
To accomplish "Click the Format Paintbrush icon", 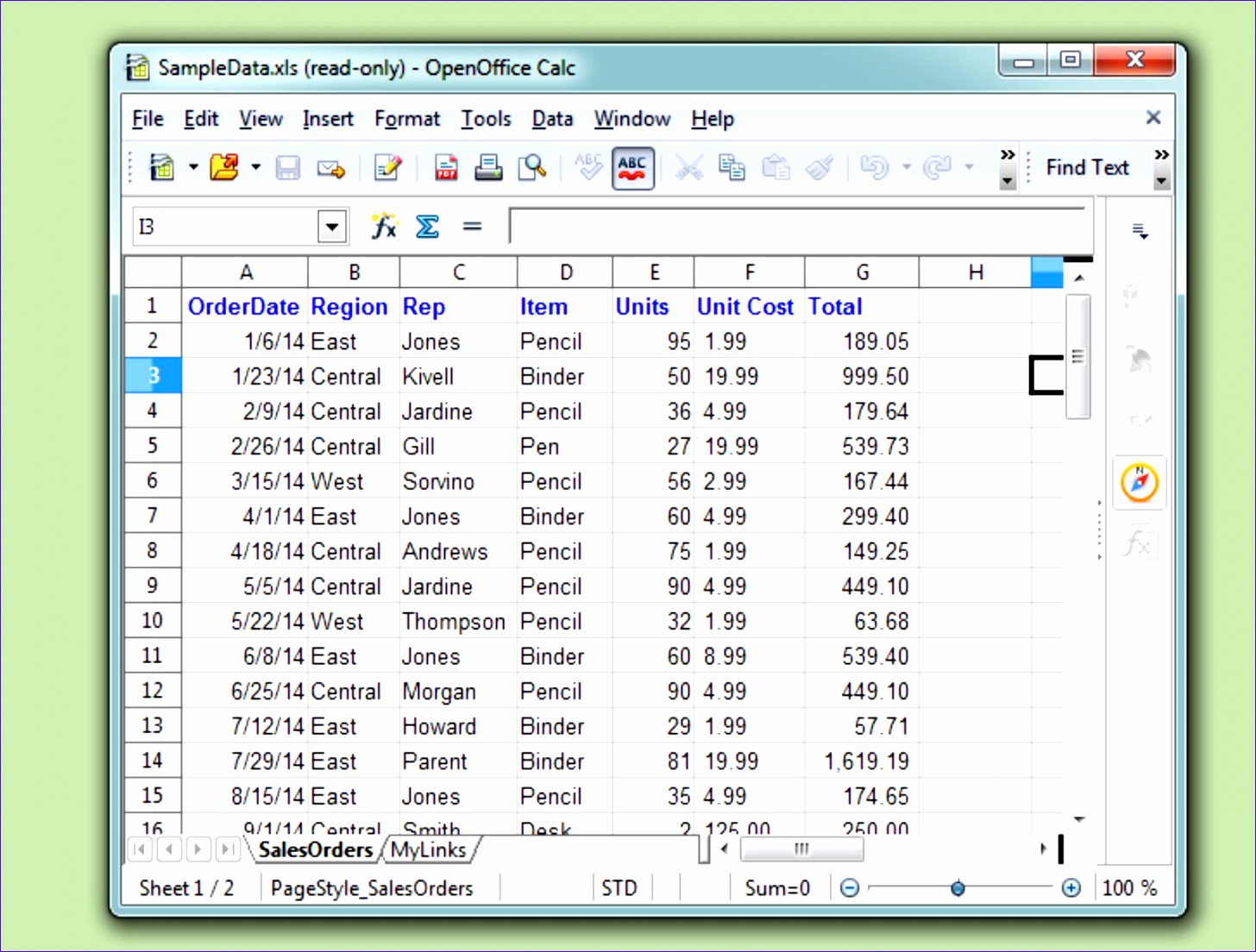I will [820, 167].
